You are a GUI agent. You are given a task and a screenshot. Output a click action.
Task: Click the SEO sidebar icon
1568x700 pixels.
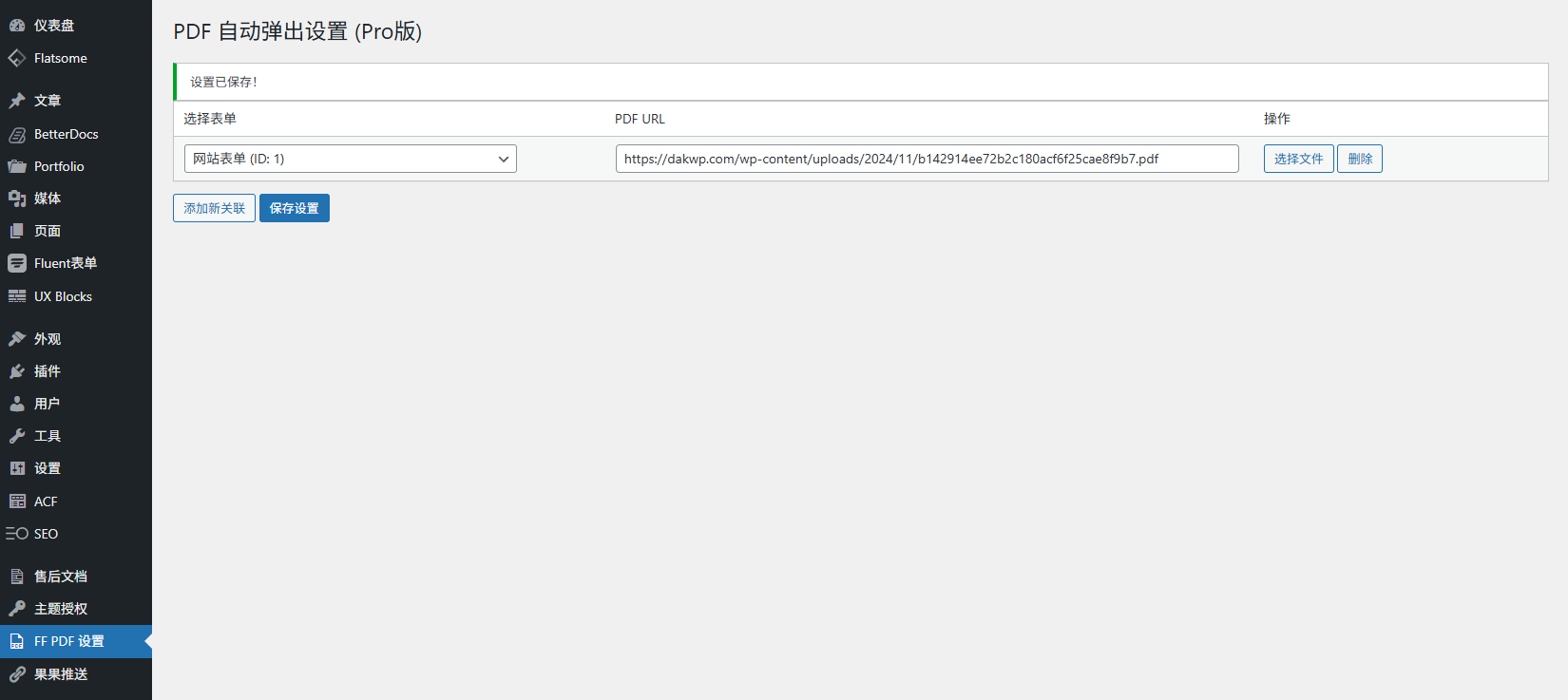point(17,534)
